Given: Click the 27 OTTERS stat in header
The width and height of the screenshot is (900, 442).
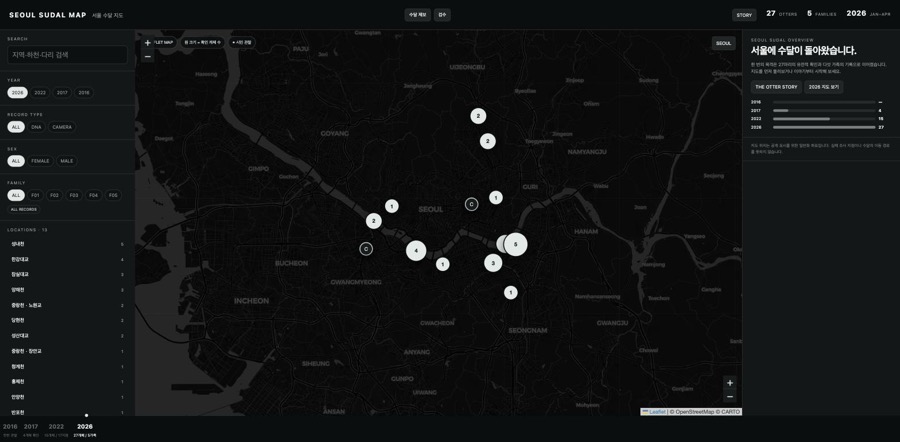Looking at the screenshot, I should [x=781, y=14].
